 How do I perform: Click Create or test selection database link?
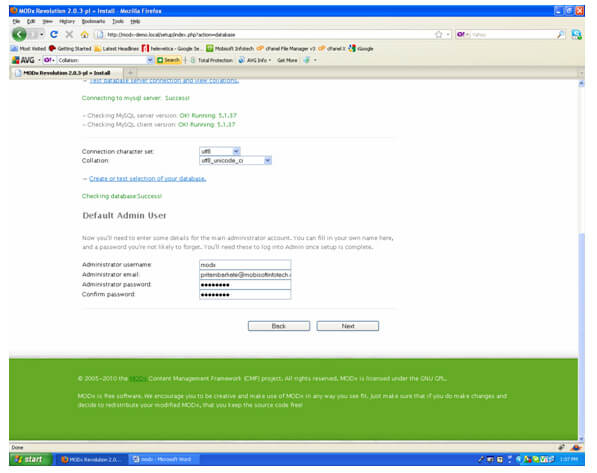point(147,179)
